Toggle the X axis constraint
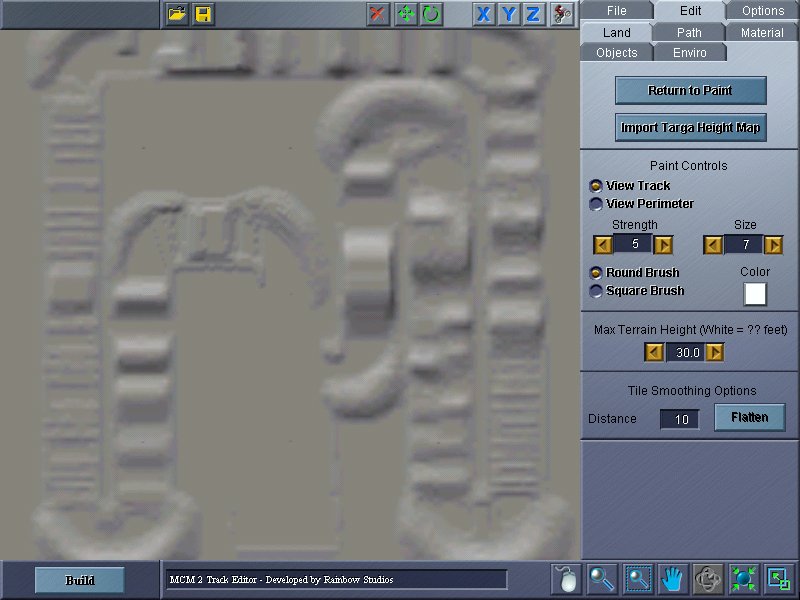Viewport: 800px width, 600px height. point(483,14)
